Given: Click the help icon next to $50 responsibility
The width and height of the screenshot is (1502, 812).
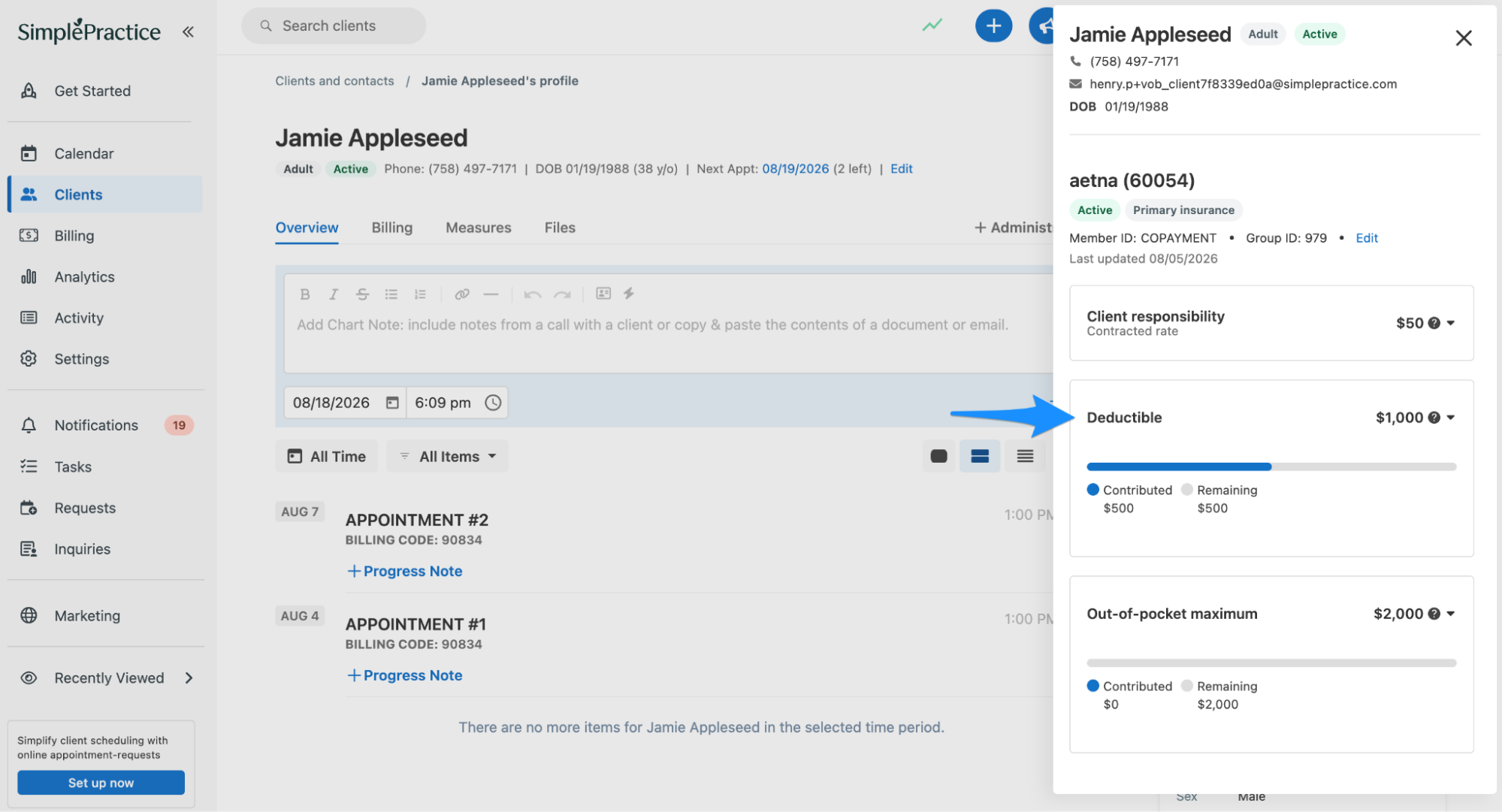Looking at the screenshot, I should tap(1434, 323).
